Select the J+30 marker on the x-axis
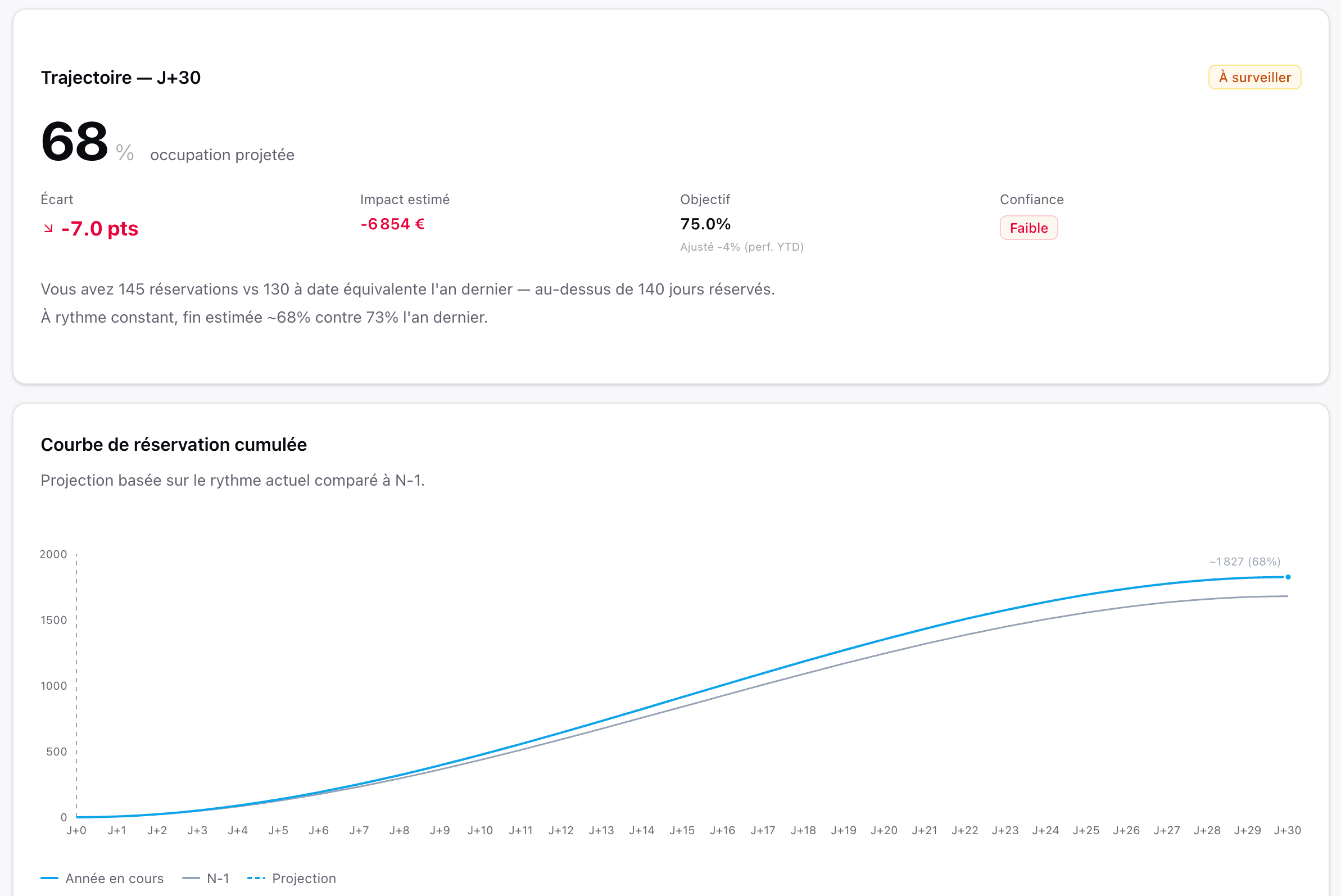 coord(1287,830)
